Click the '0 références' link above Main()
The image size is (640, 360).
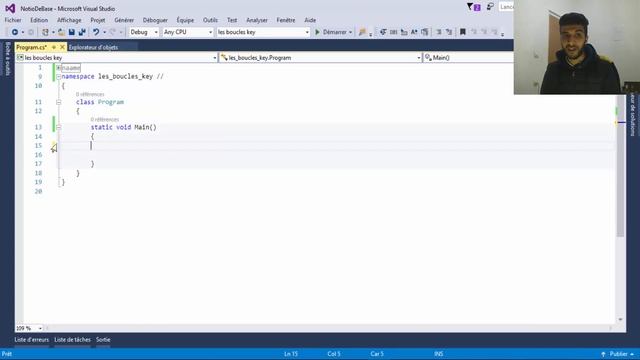105,120
